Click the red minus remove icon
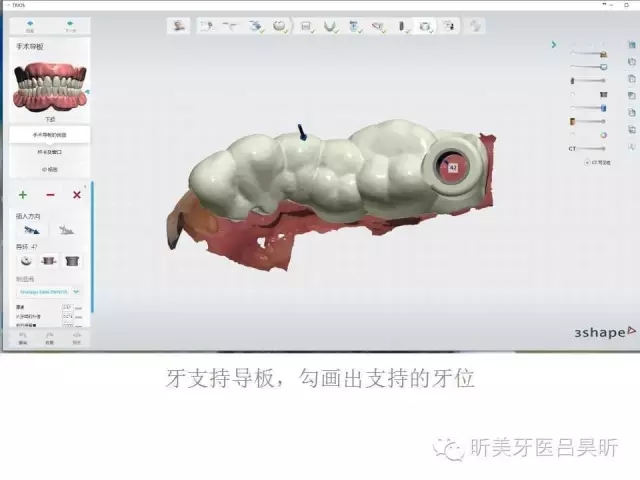The width and height of the screenshot is (640, 480). pyautogui.click(x=50, y=194)
